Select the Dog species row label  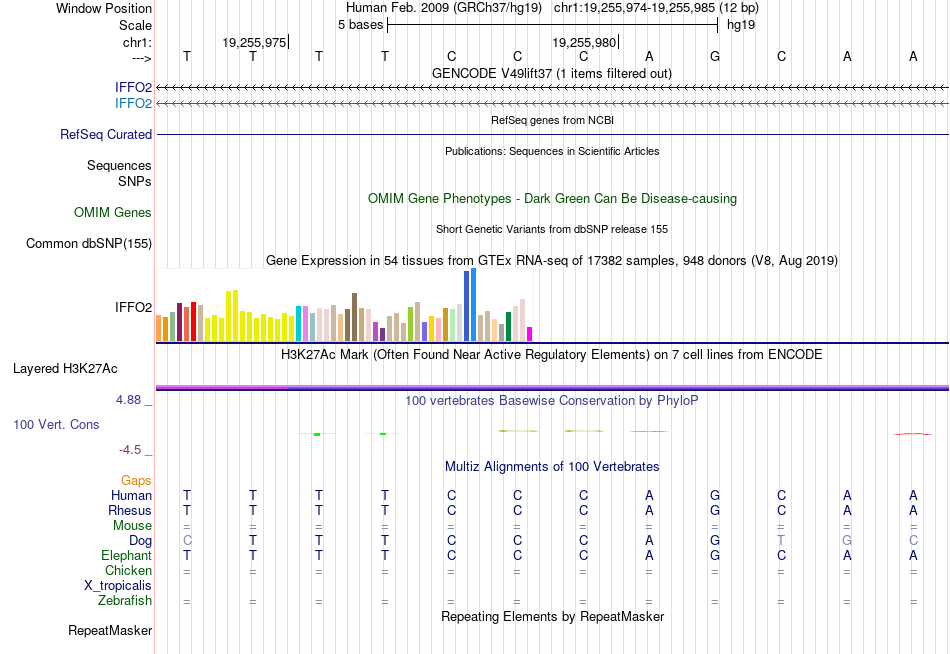pyautogui.click(x=141, y=541)
